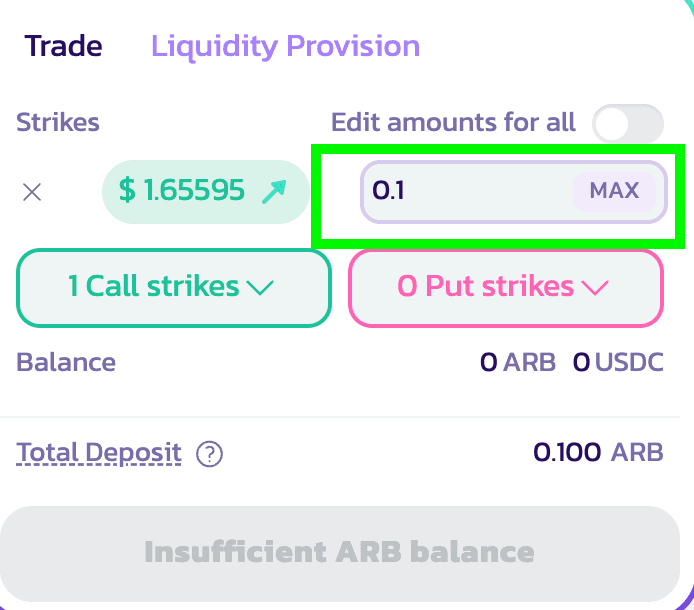This screenshot has width=694, height=610.
Task: Click the Edit amounts for all label text
Action: 453,123
